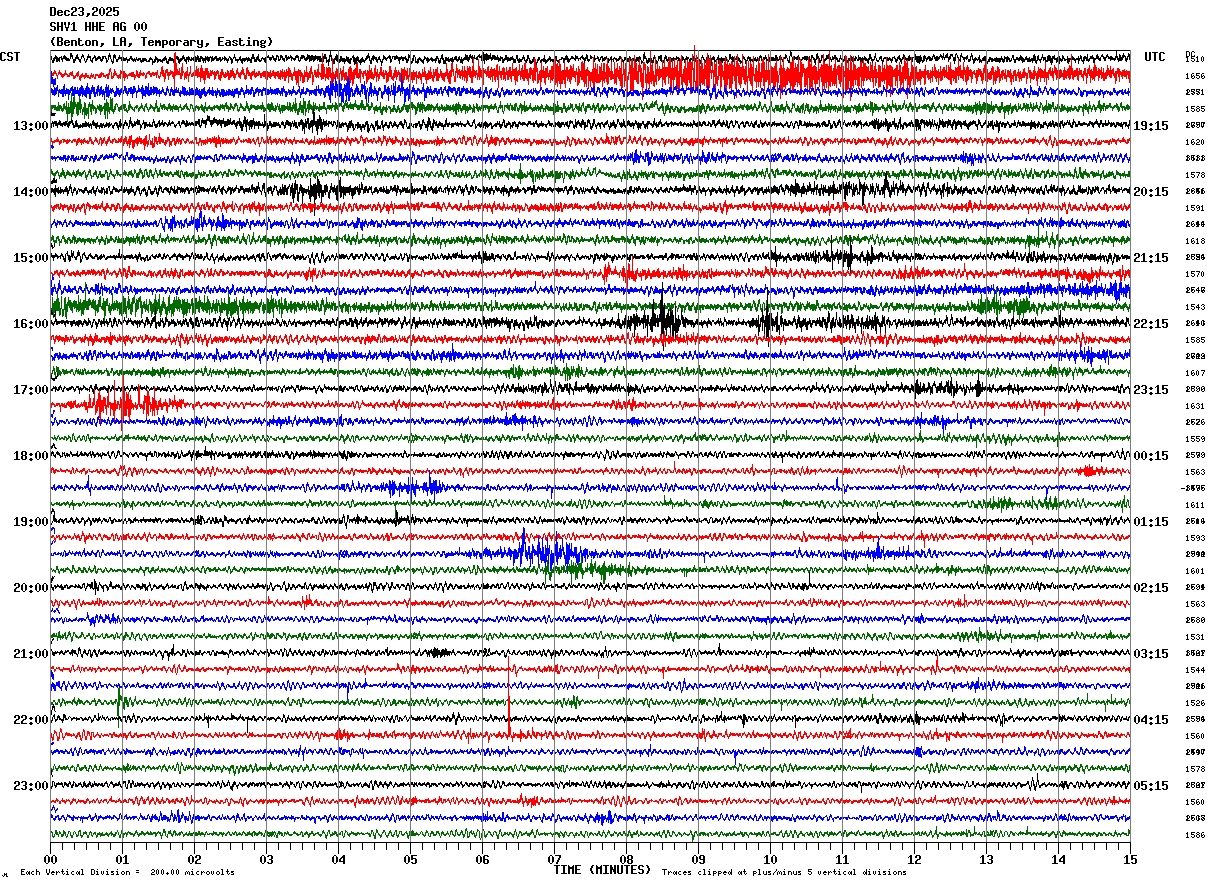Click DC offset value 1620

[x=1195, y=142]
